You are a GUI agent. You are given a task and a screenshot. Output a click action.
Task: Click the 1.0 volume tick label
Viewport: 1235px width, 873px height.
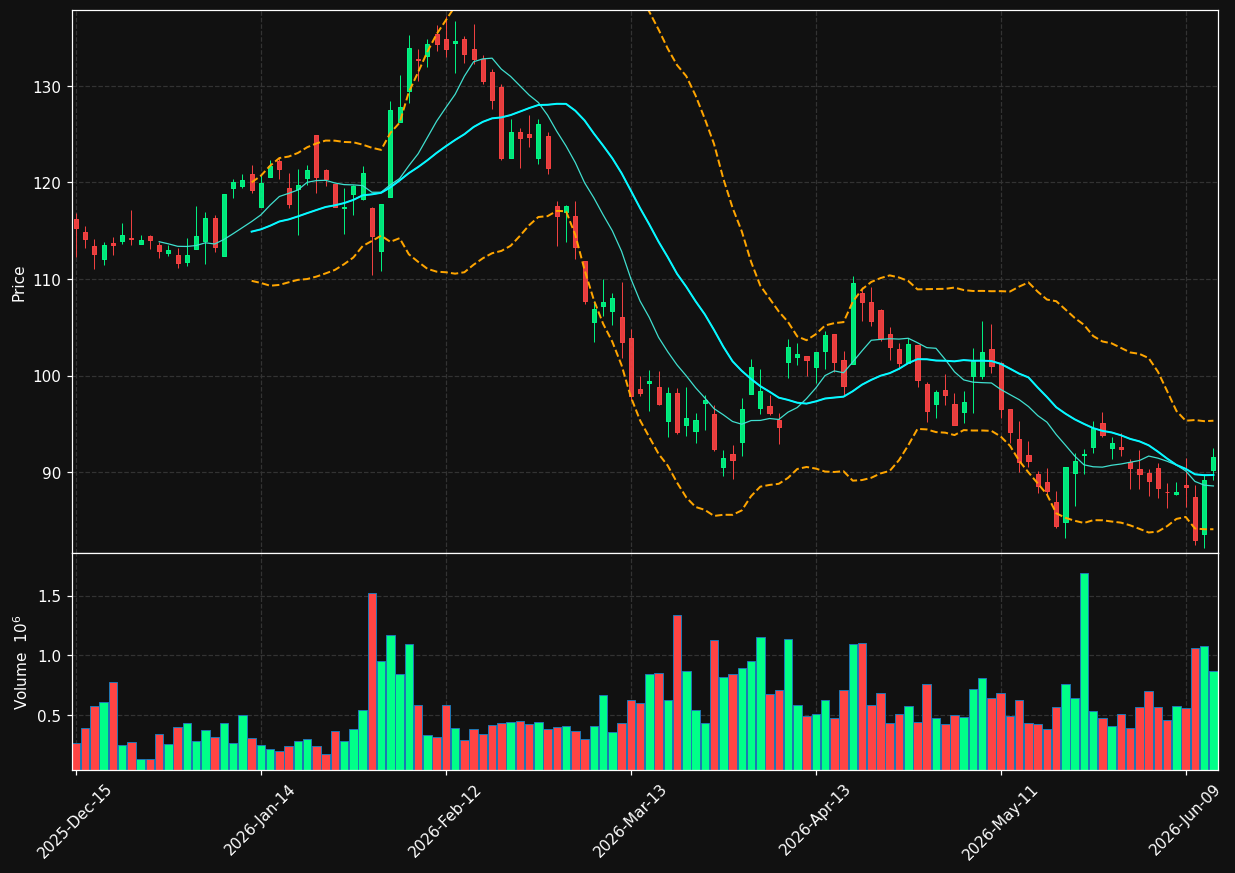tap(51, 656)
